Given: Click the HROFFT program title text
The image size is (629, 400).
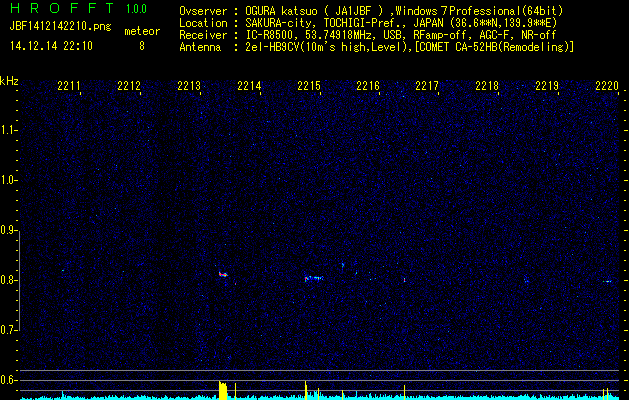Looking at the screenshot, I should 62,9.
